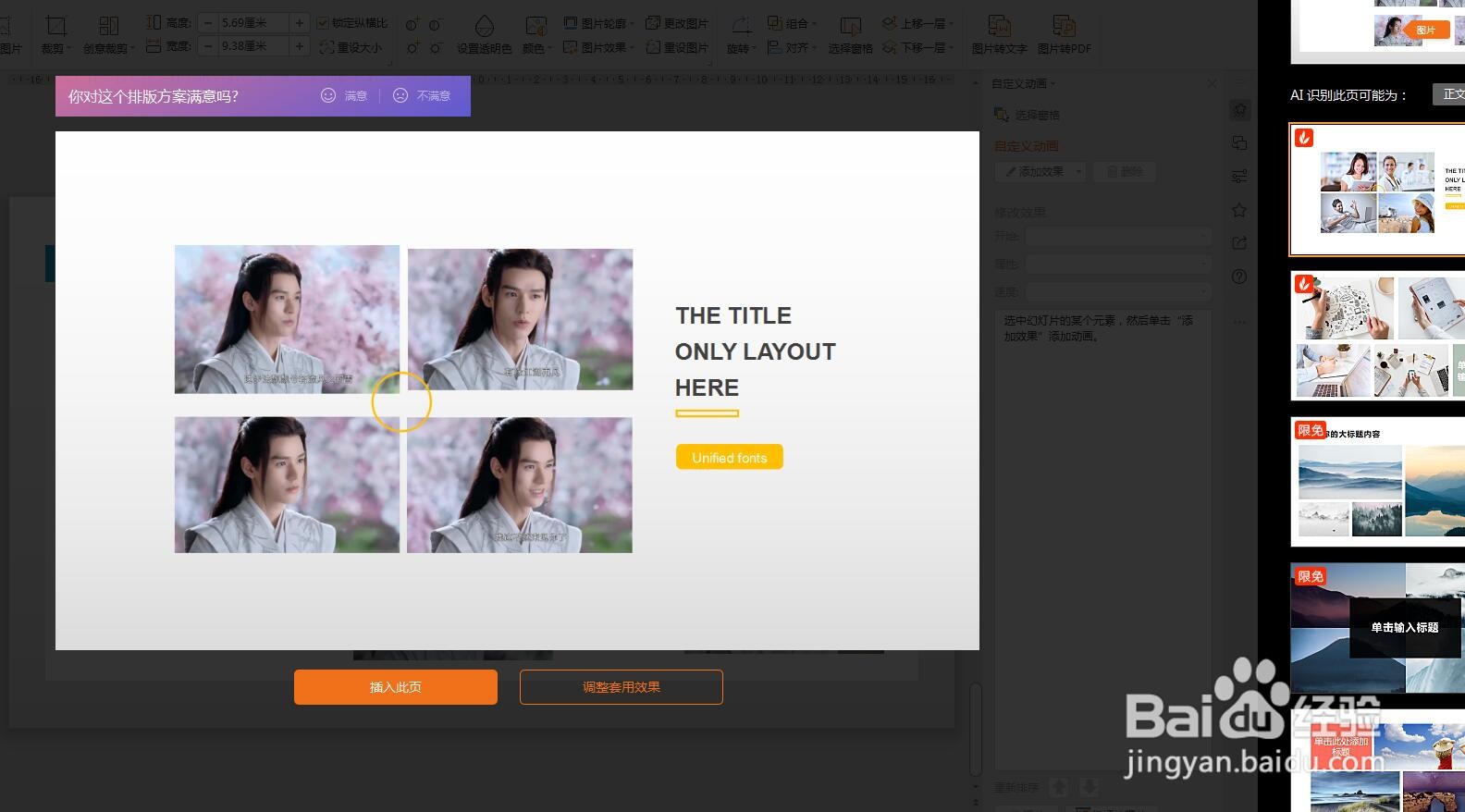Open the Speed (速度) dropdown
This screenshot has width=1465, height=812.
click(x=1117, y=292)
